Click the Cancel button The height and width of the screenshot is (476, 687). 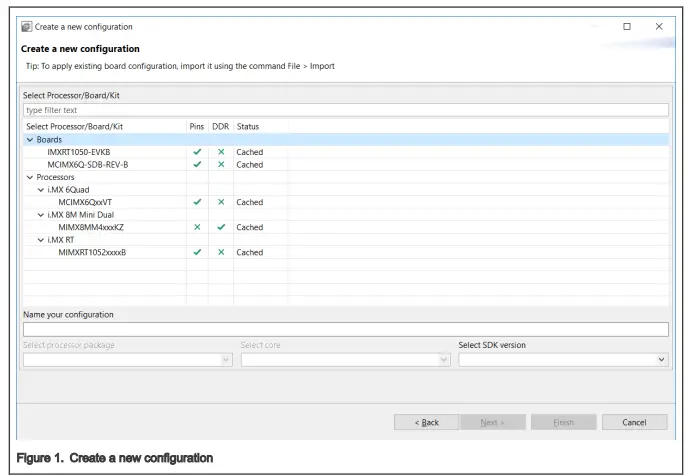(x=634, y=423)
